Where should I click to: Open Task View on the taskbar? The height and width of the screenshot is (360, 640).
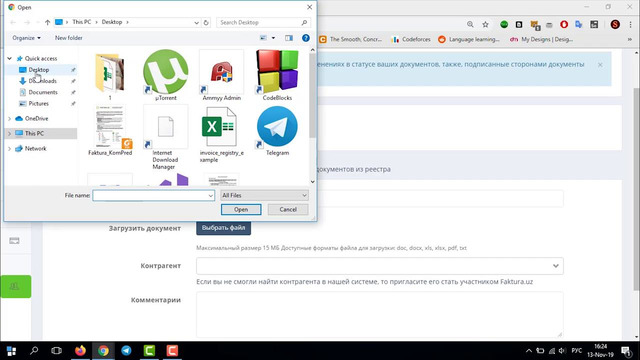point(57,351)
